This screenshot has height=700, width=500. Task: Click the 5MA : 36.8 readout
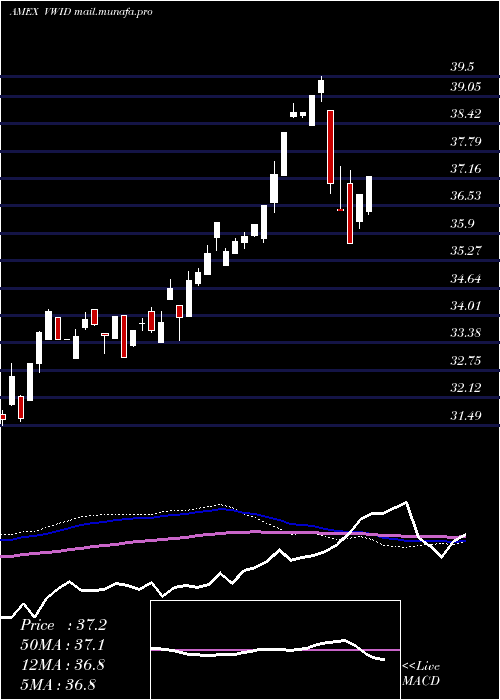tap(58, 684)
